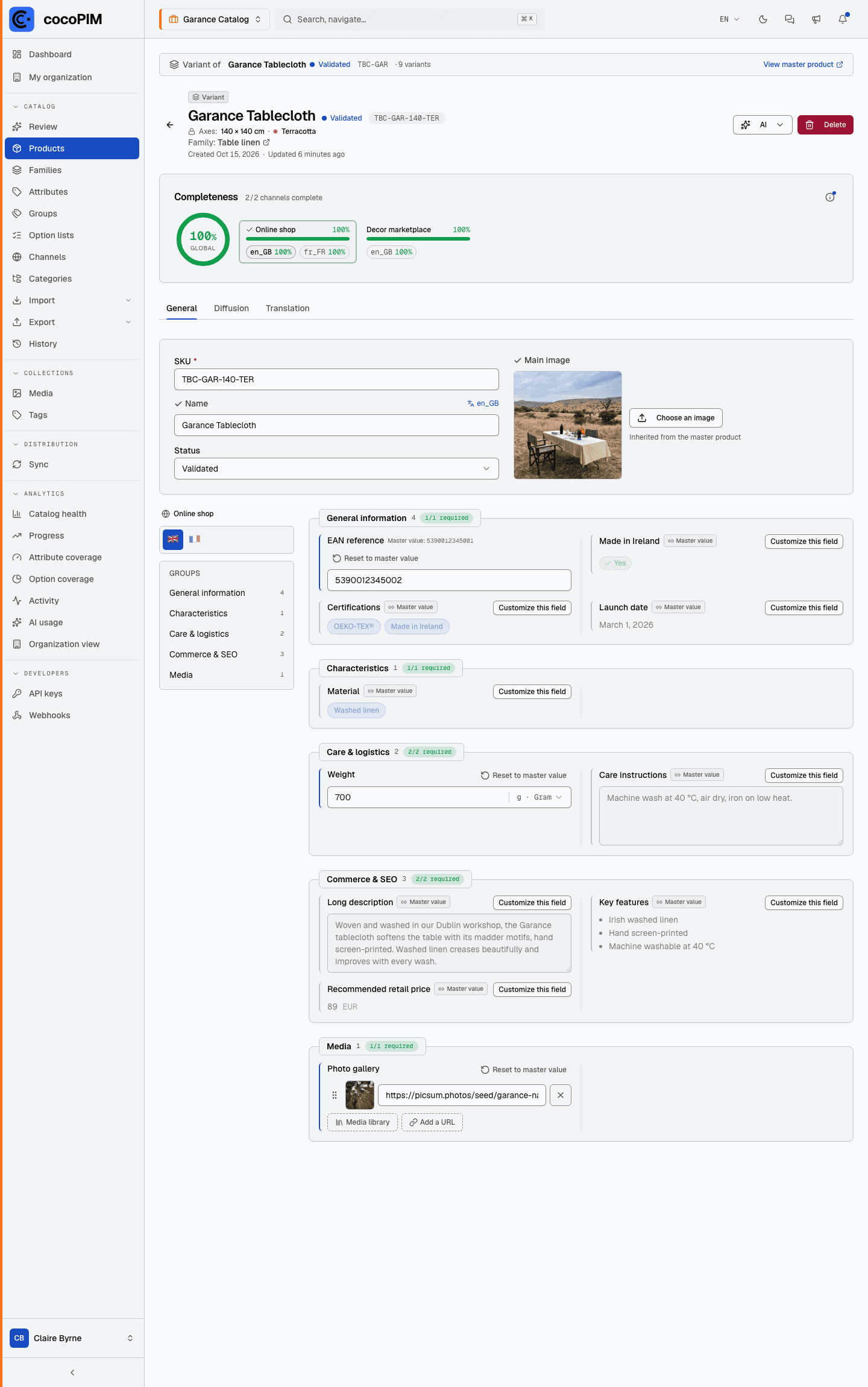The width and height of the screenshot is (868, 1387).
Task: Switch to the Translation tab
Action: [x=288, y=308]
